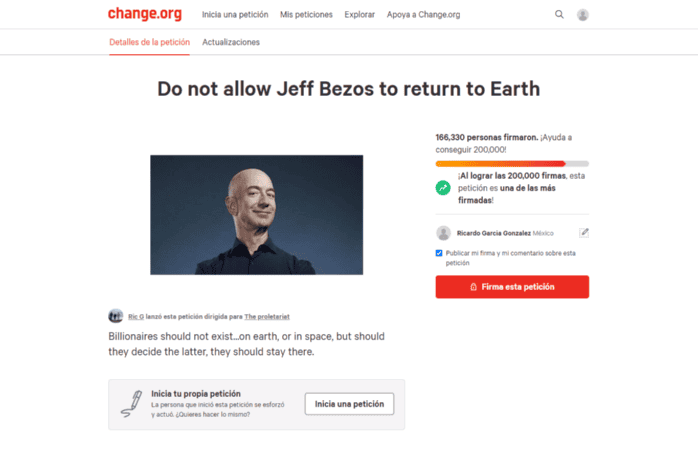Open the Jeff Bezos petition image
Viewport: 698px width, 453px height.
256,215
